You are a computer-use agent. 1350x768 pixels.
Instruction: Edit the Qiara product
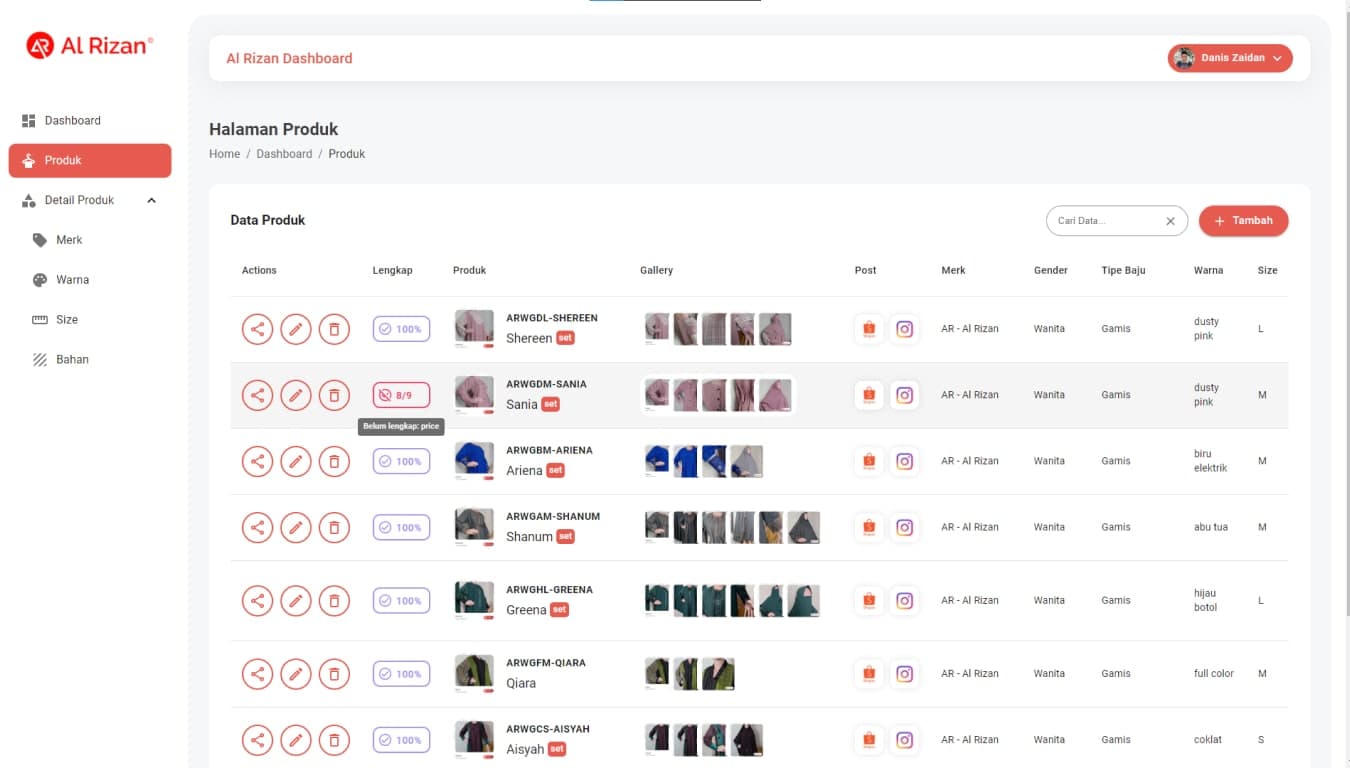pos(296,674)
